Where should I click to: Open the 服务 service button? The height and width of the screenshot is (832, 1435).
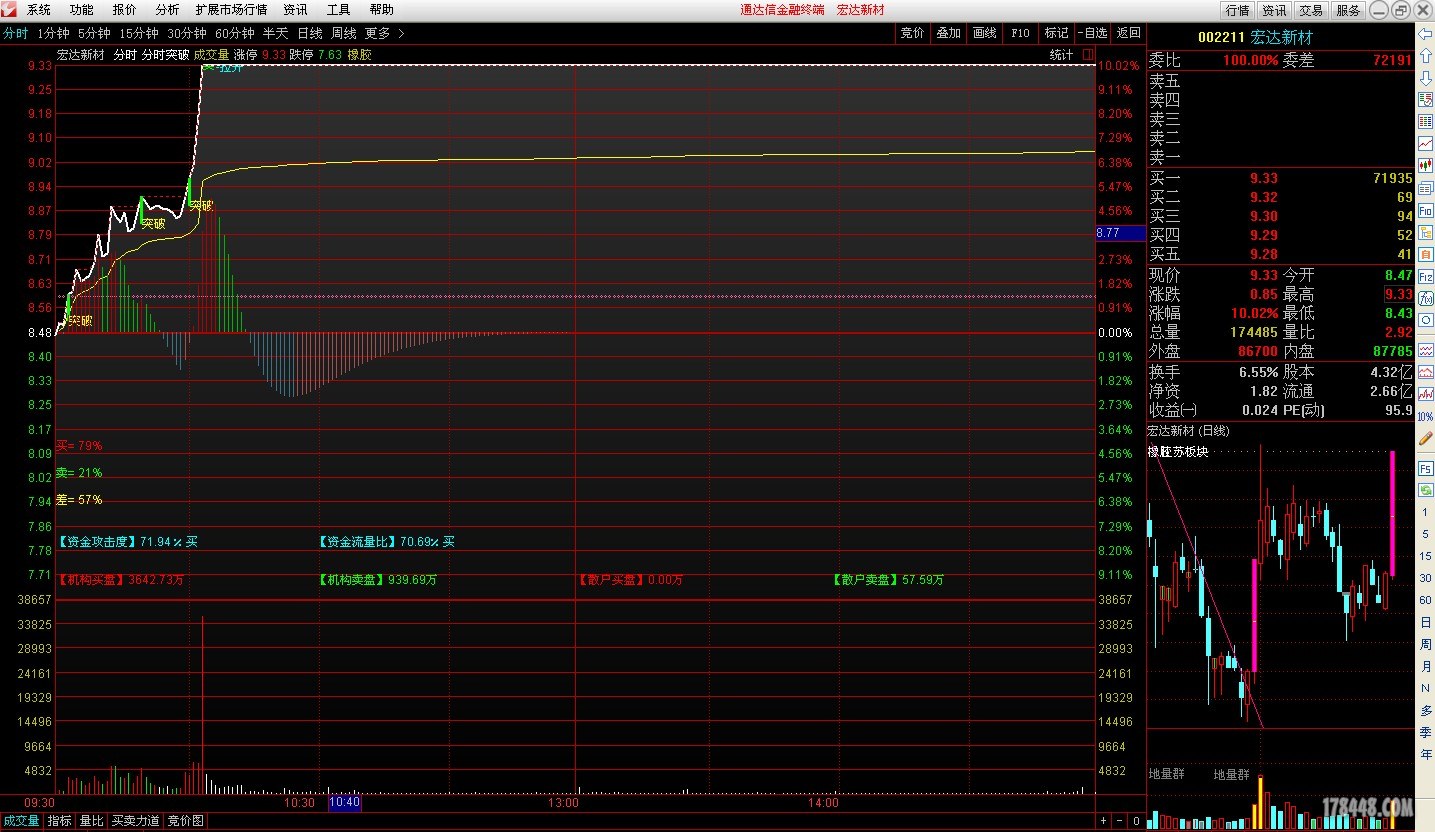click(1348, 10)
